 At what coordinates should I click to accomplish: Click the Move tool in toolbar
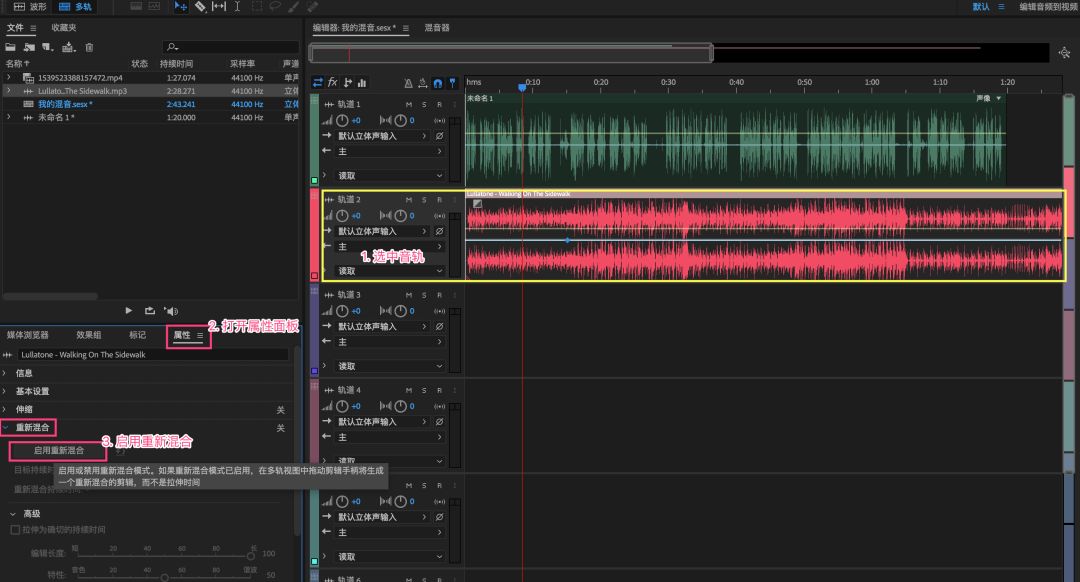point(181,7)
